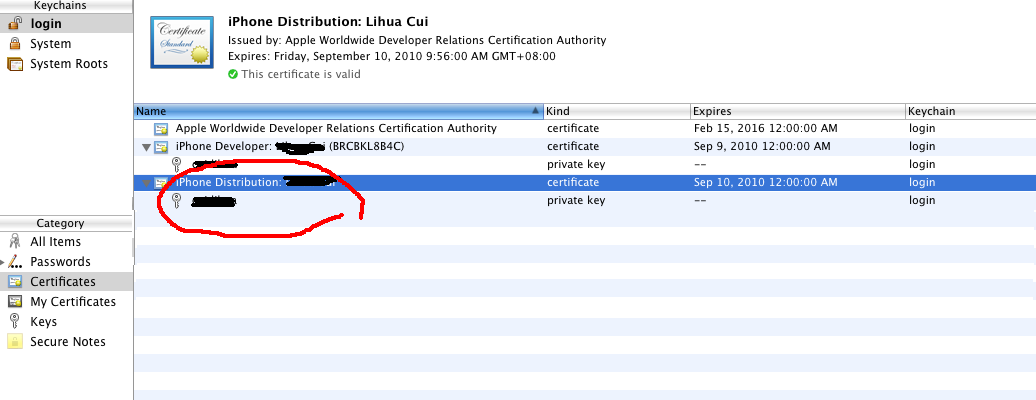
Task: Click certificate icon of iPhone Developer row
Action: (162, 147)
